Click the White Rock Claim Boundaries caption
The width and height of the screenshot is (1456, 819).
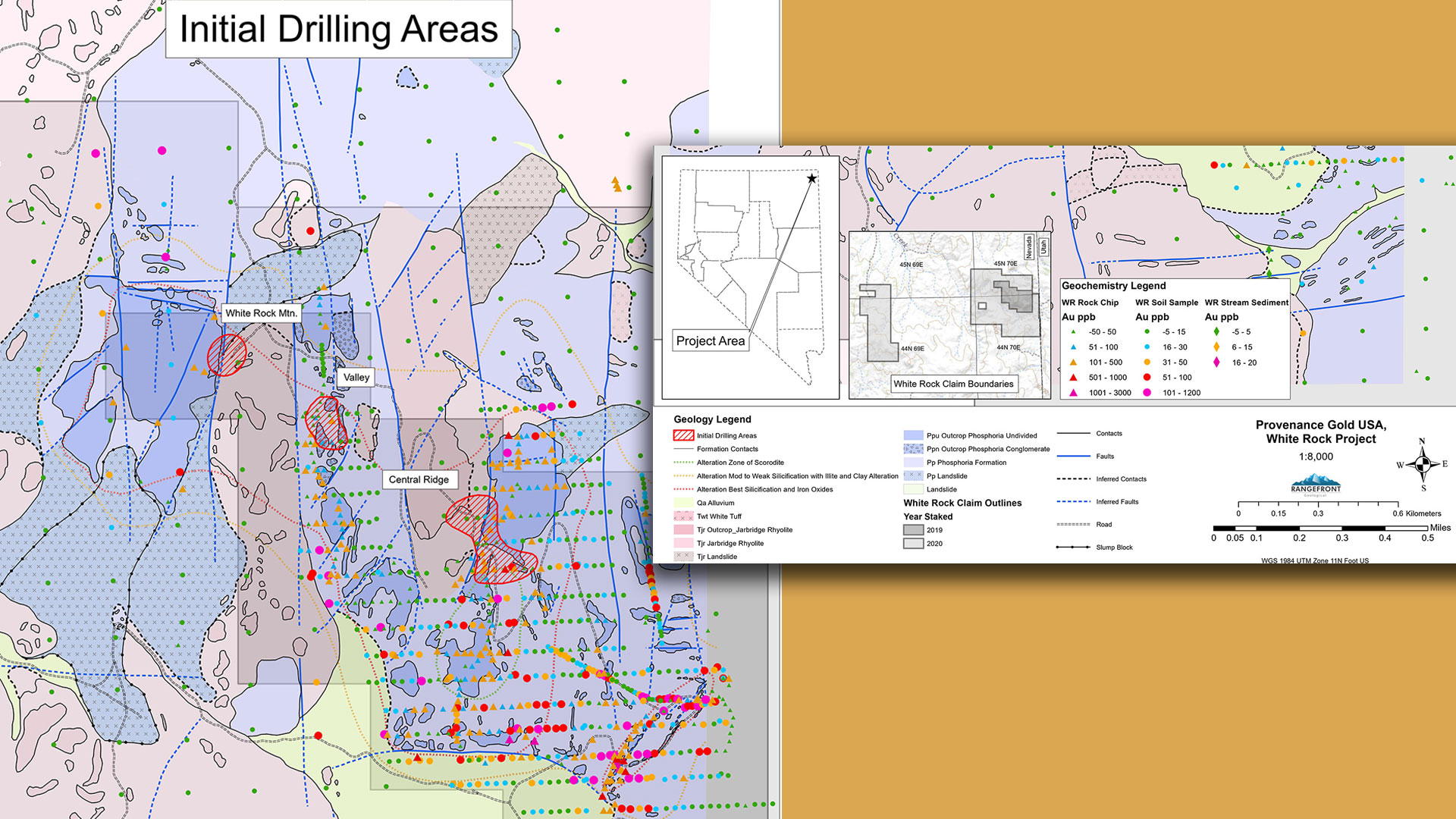[x=952, y=384]
